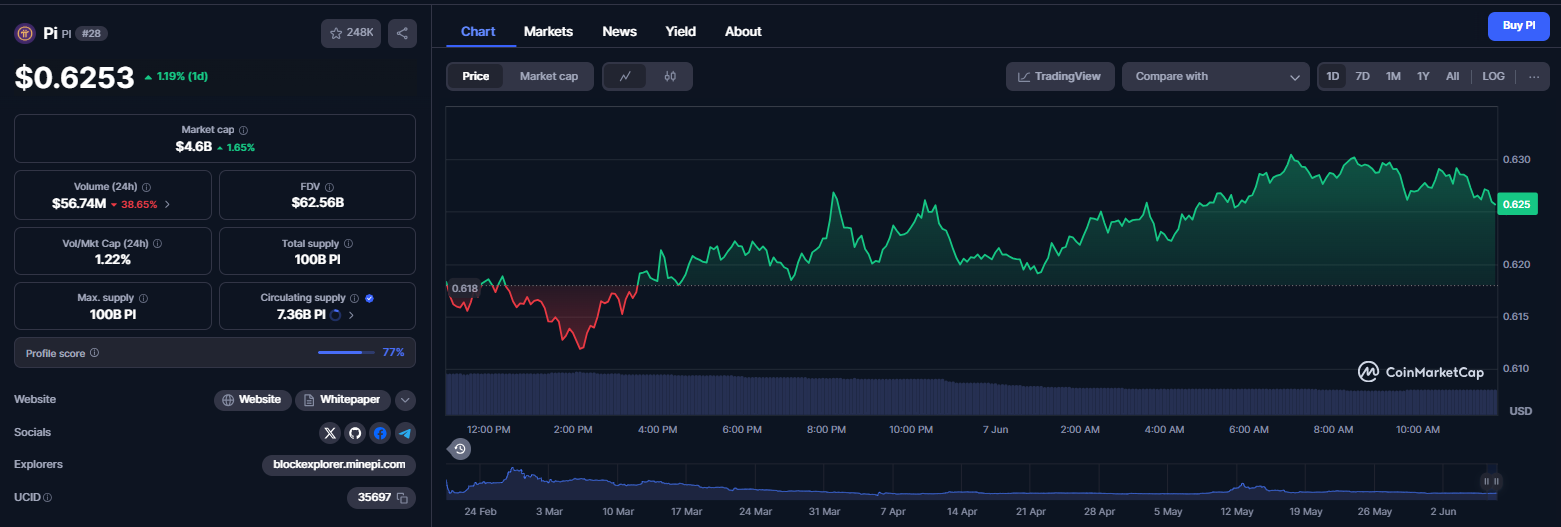Click the Buy PI button

pyautogui.click(x=1518, y=26)
